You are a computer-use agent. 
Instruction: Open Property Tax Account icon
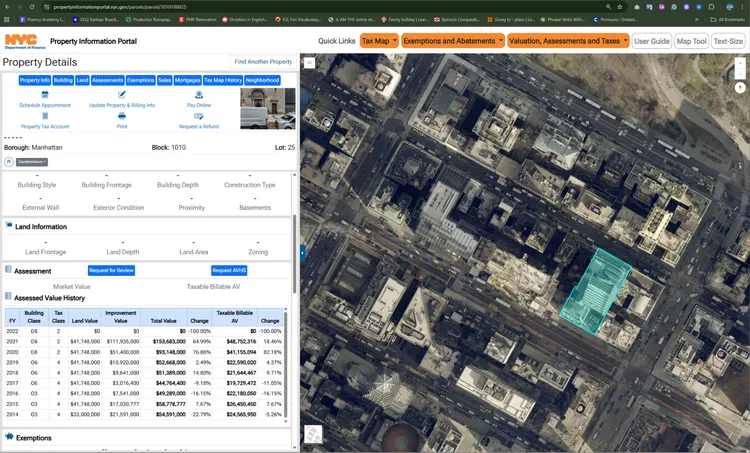45,117
